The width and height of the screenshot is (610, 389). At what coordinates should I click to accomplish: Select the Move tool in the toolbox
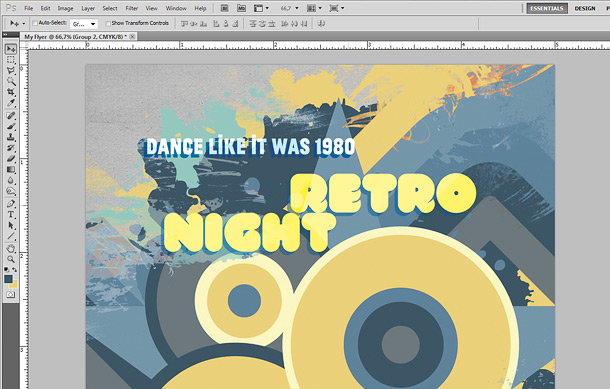pos(11,49)
